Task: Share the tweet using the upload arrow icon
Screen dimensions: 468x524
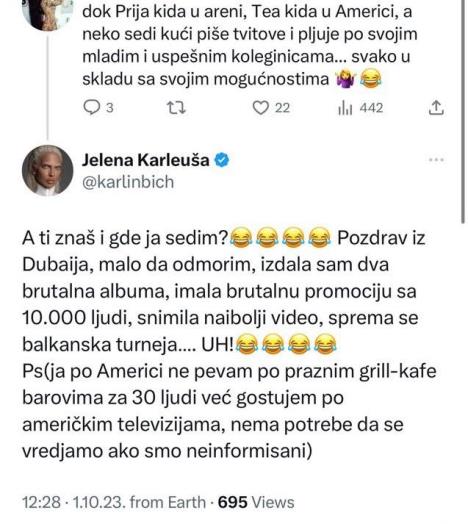Action: click(x=436, y=108)
